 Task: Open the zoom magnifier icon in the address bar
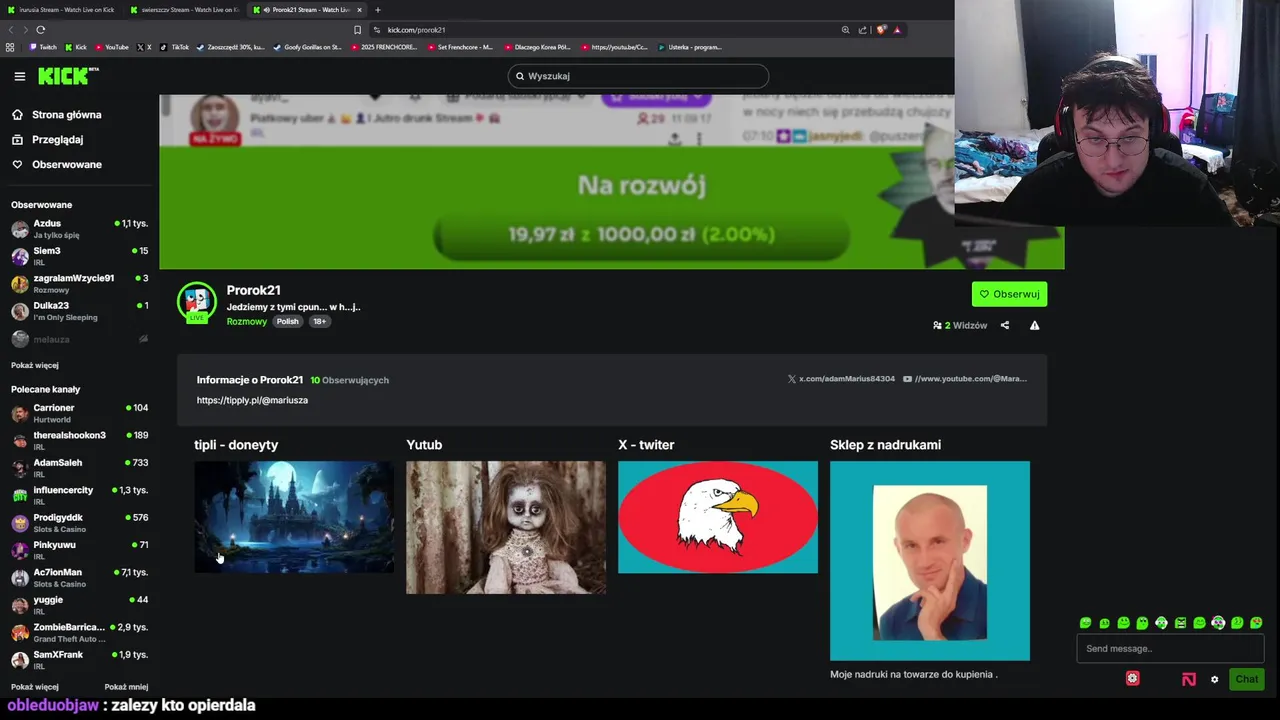(x=845, y=30)
